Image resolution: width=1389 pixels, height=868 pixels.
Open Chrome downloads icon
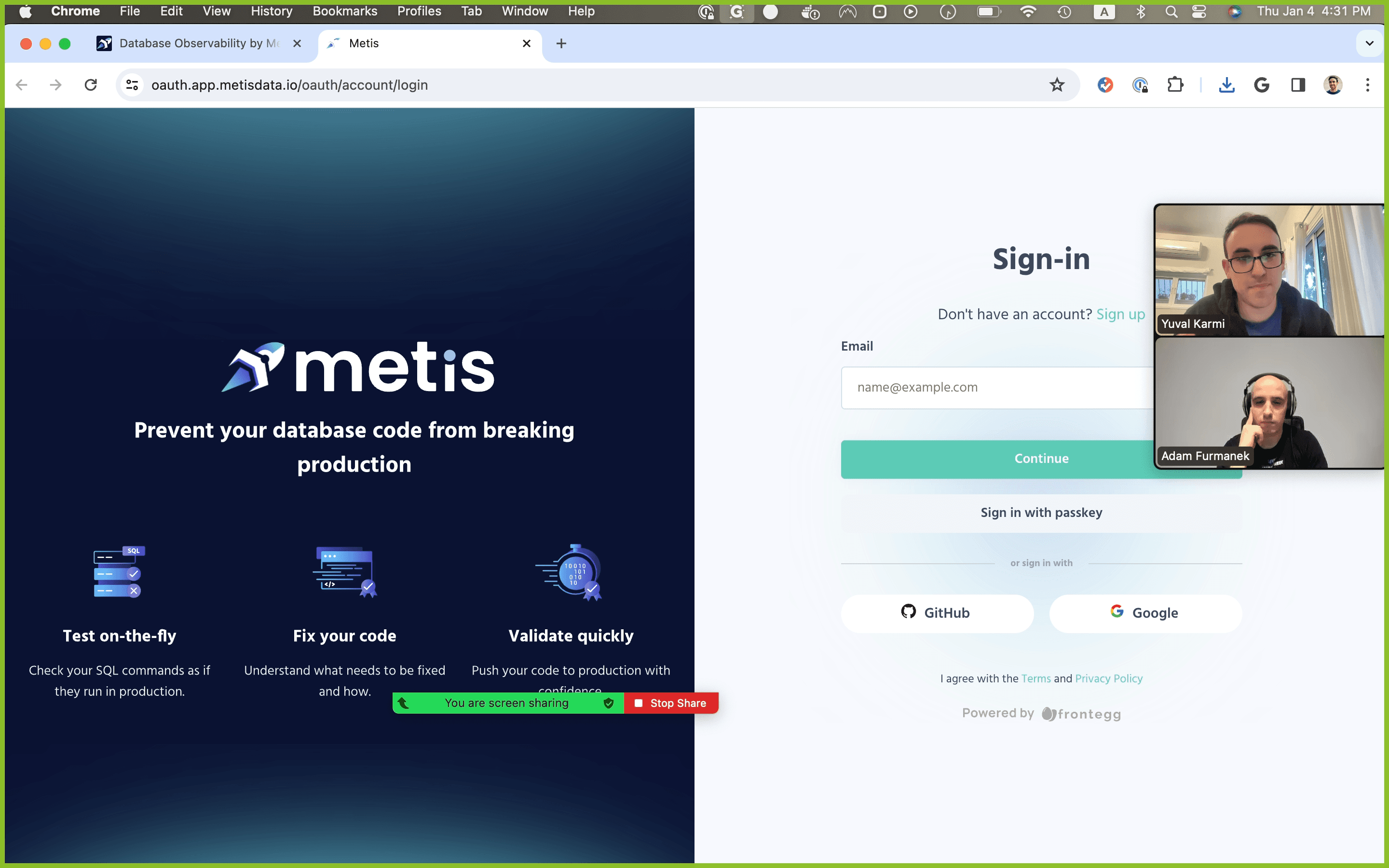click(1226, 85)
